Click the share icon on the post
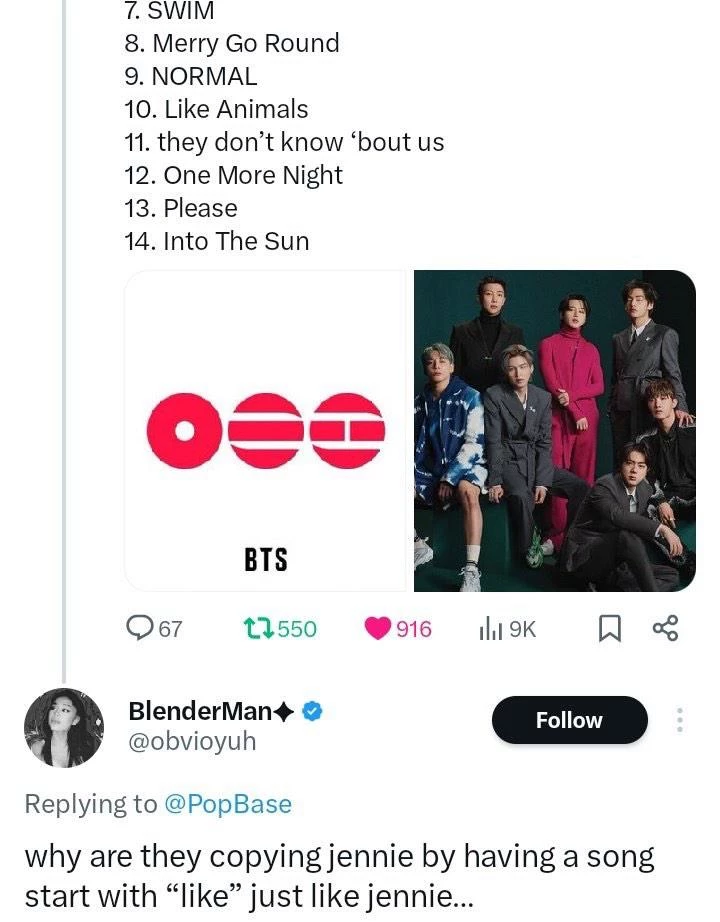This screenshot has width=720, height=922. coord(665,628)
